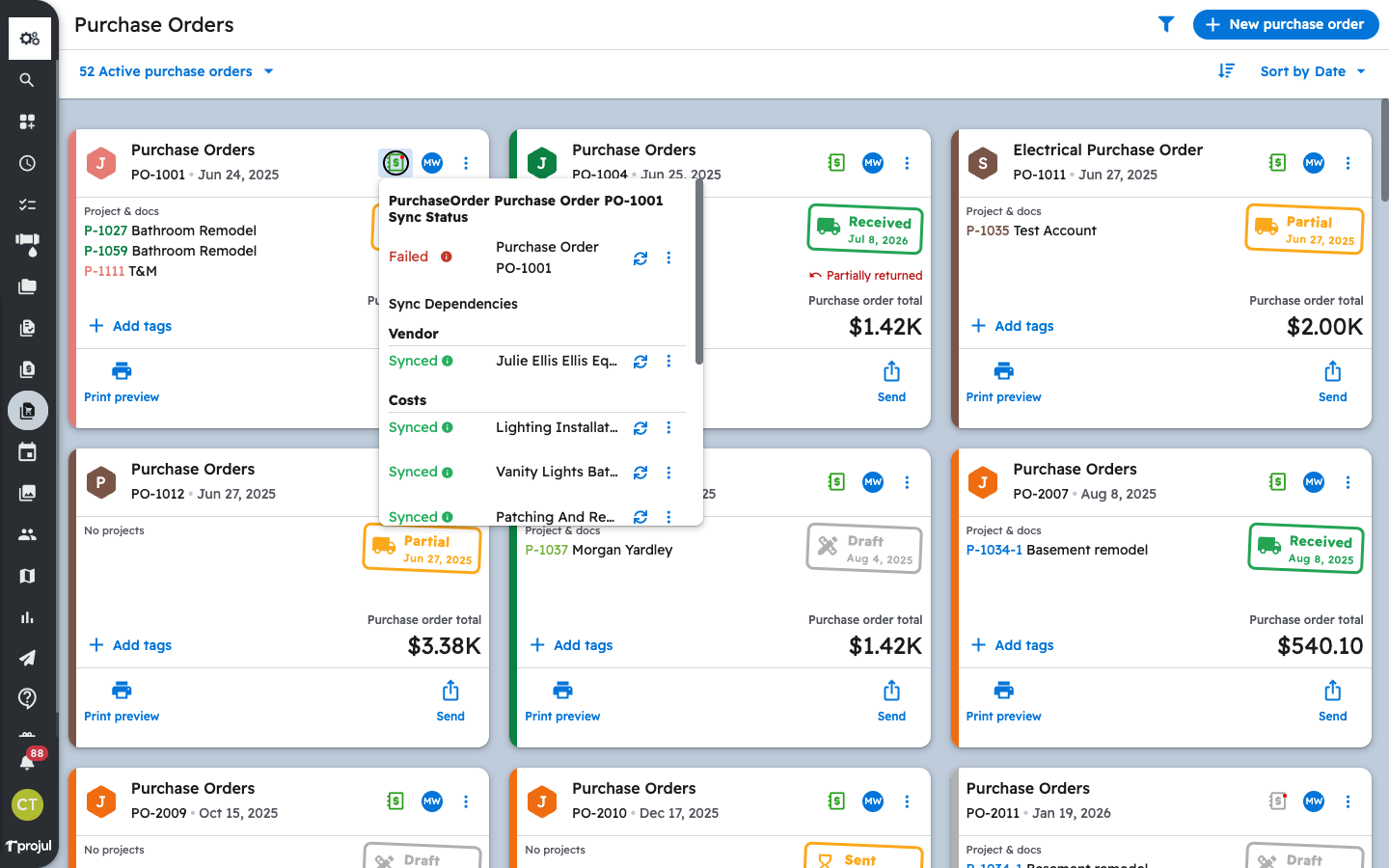1389x868 pixels.
Task: Expand the 52 Active purchase orders dropdown
Action: click(x=177, y=71)
